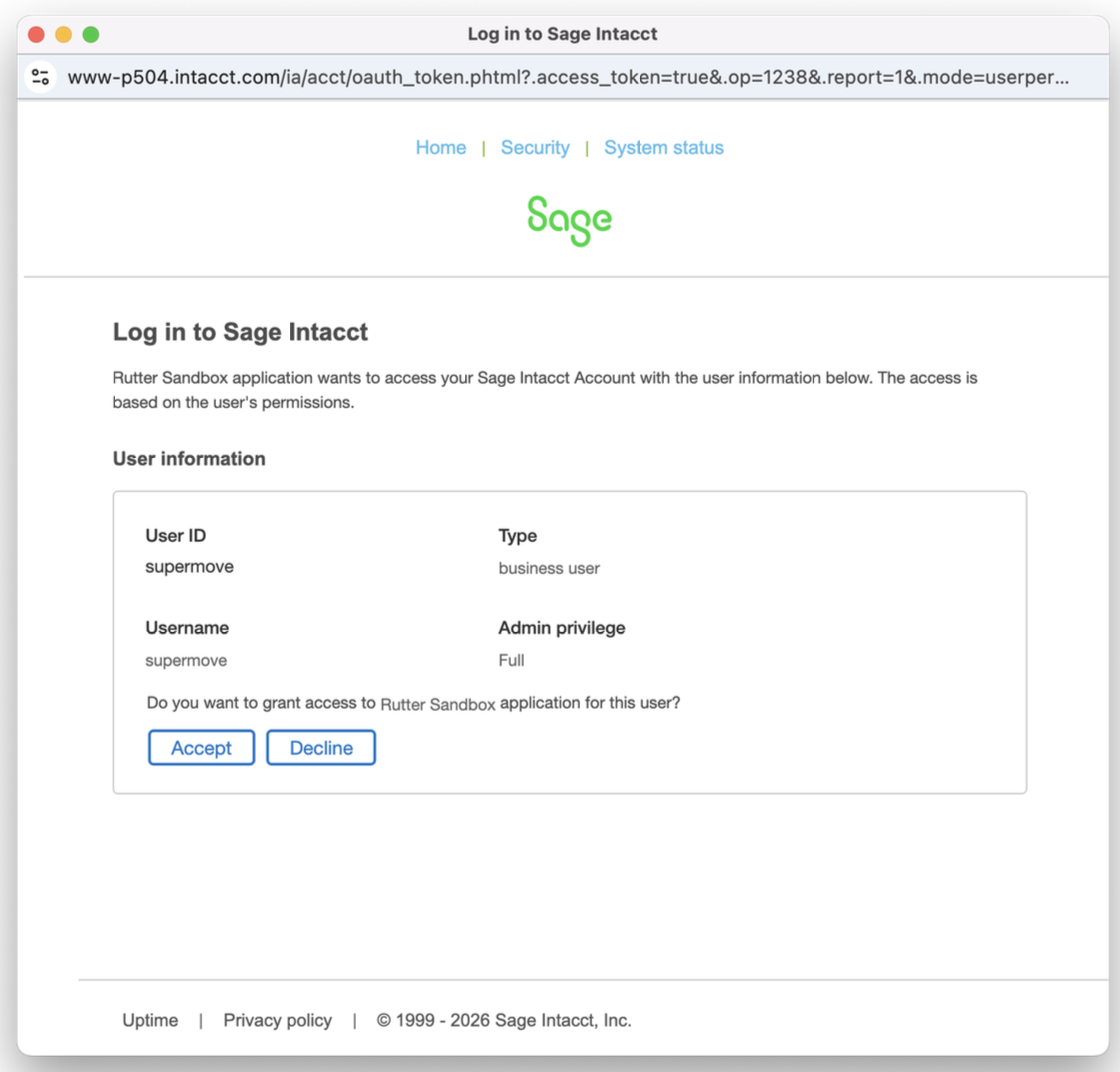
Task: Click the 'supermove' value under User ID
Action: (x=189, y=567)
